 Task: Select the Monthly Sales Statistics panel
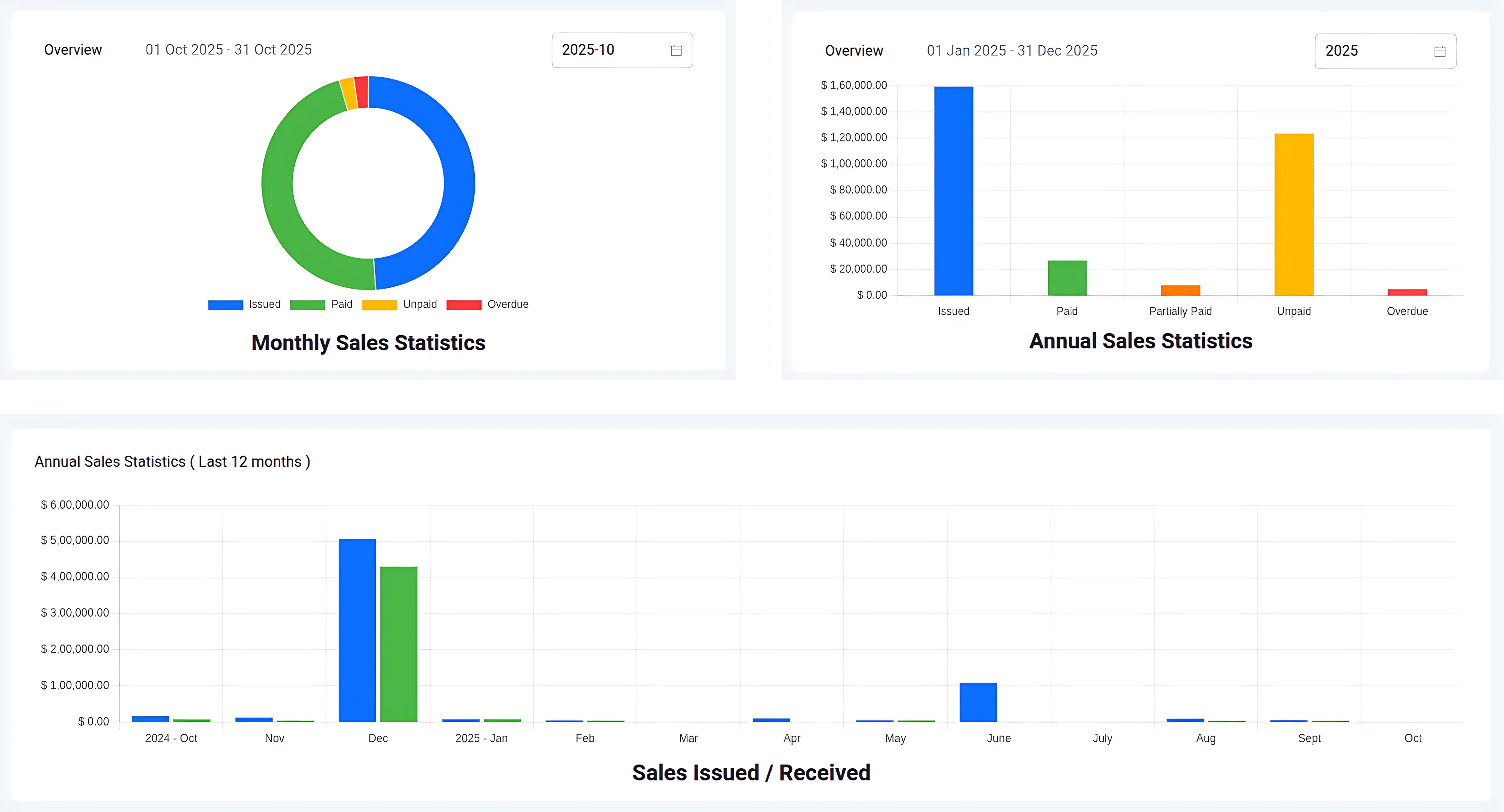(368, 343)
